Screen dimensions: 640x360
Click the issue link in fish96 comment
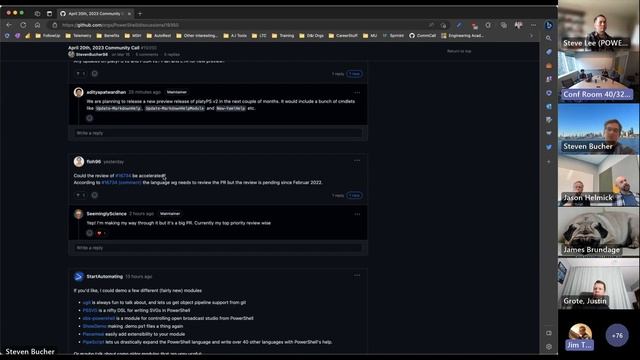tap(123, 176)
